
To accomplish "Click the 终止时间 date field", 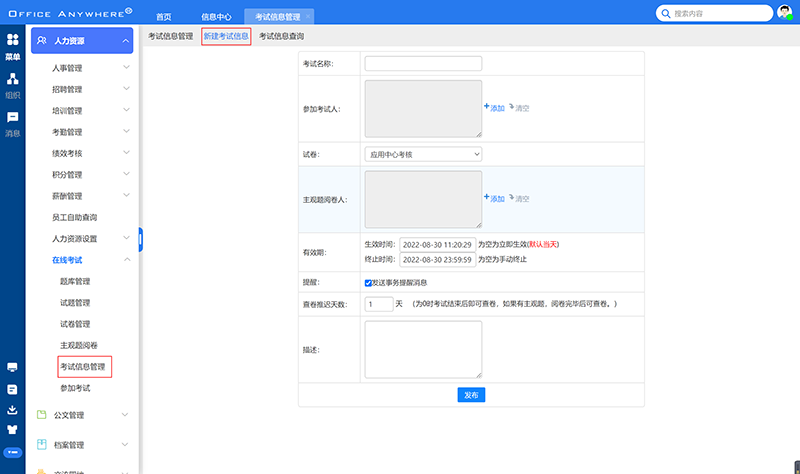I will point(437,259).
